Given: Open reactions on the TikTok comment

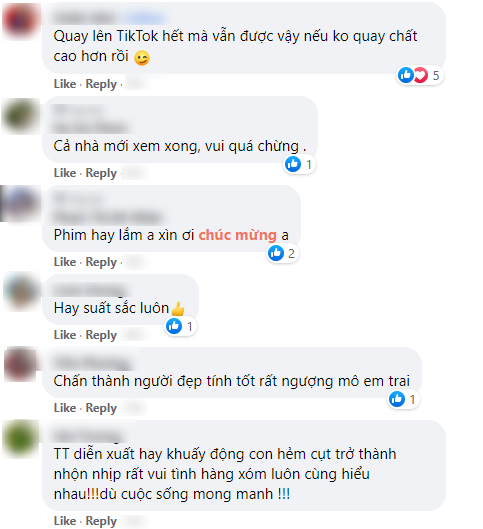Looking at the screenshot, I should coord(419,75).
